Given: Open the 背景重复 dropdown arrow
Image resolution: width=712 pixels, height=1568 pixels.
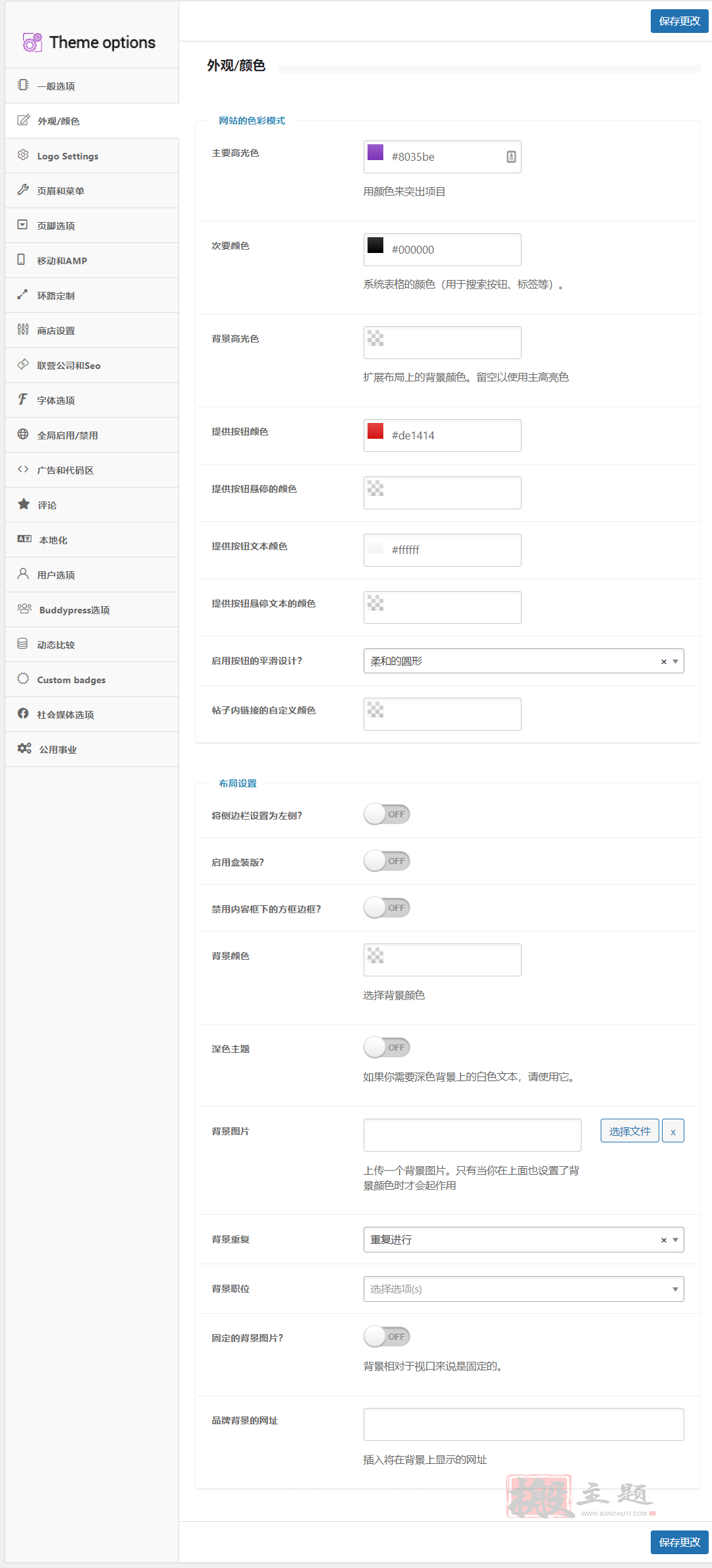Looking at the screenshot, I should pos(675,1240).
